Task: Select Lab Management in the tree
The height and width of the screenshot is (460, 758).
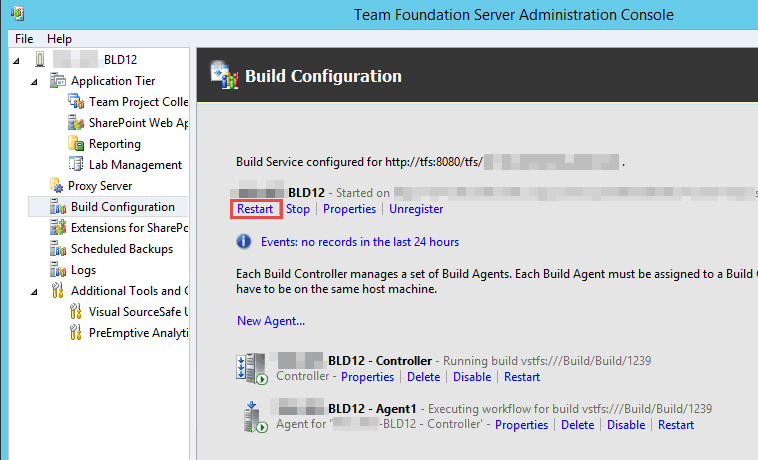Action: 135,165
